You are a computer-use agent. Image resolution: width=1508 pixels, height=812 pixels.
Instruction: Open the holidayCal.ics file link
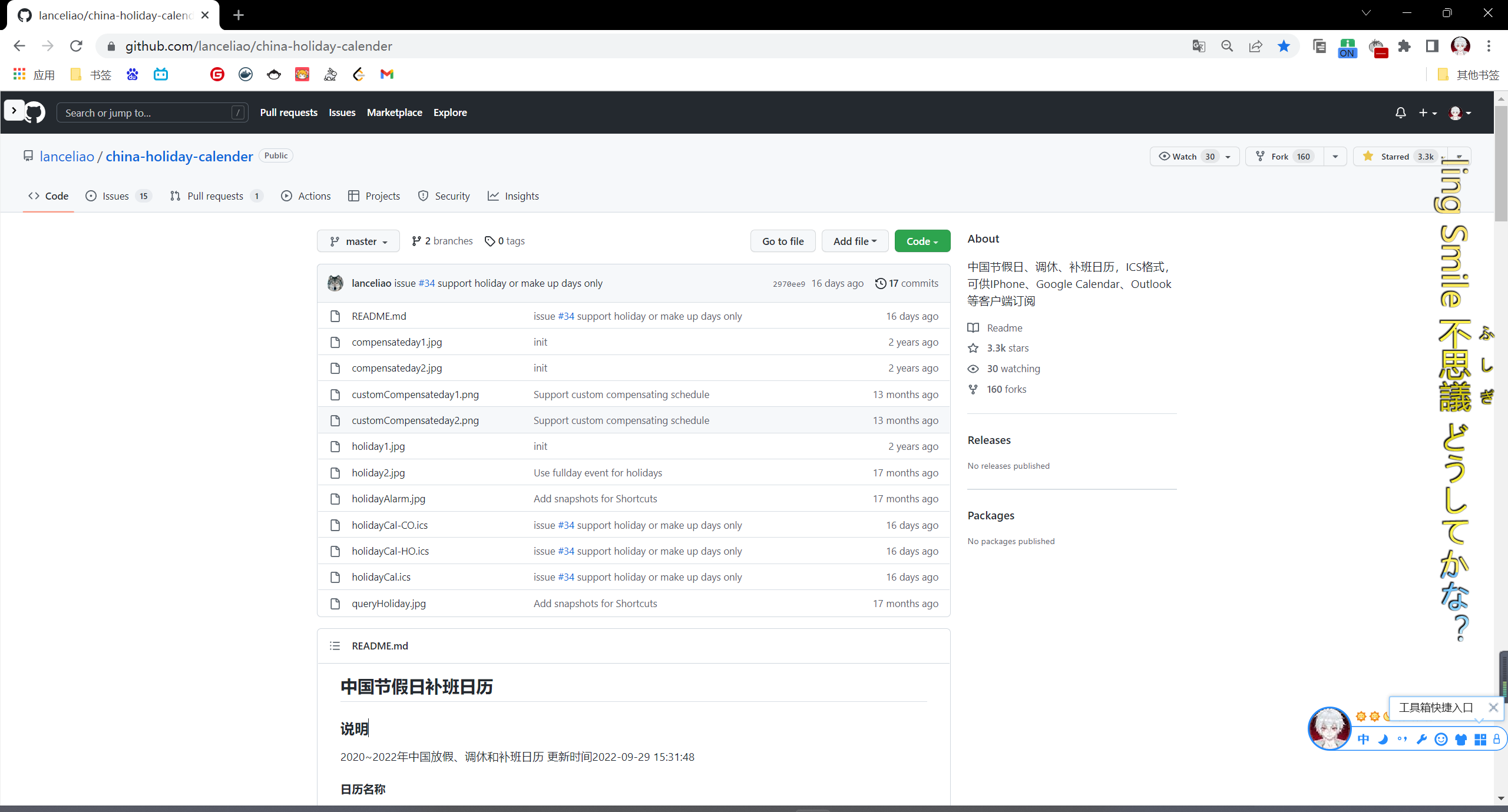pos(381,577)
